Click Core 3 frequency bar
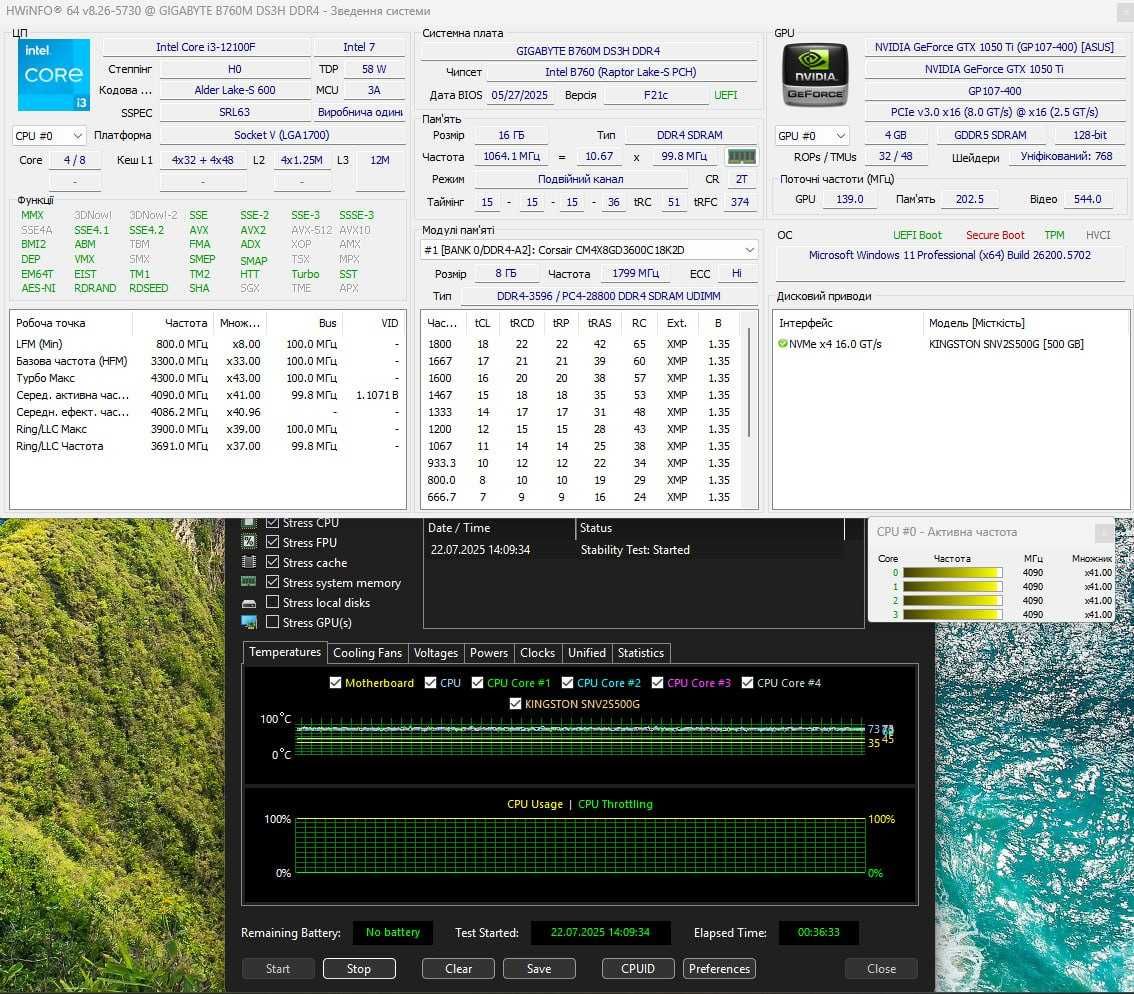The height and width of the screenshot is (994, 1134). (952, 615)
